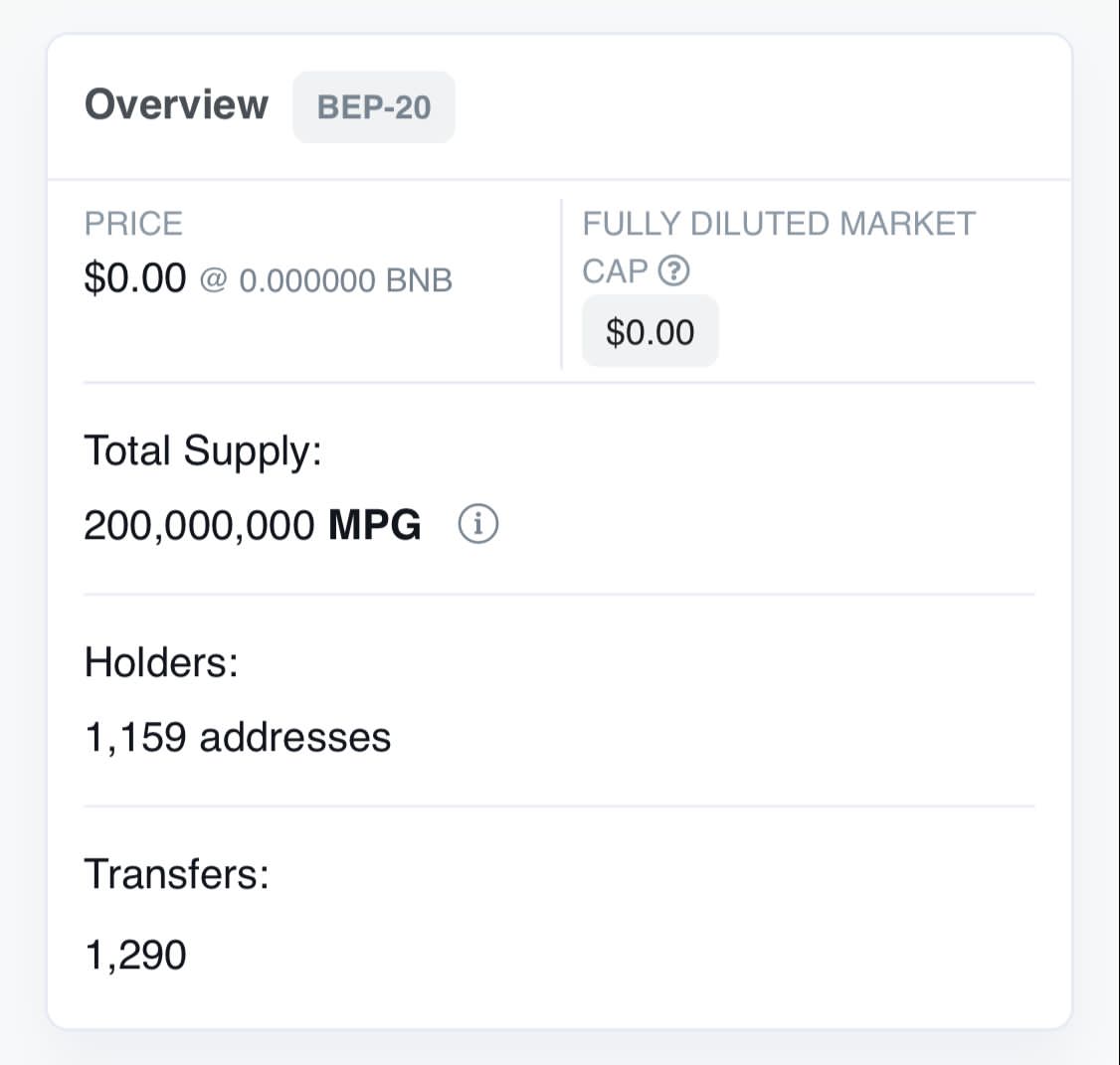
Task: Click the Total Supply info icon
Action: (477, 524)
